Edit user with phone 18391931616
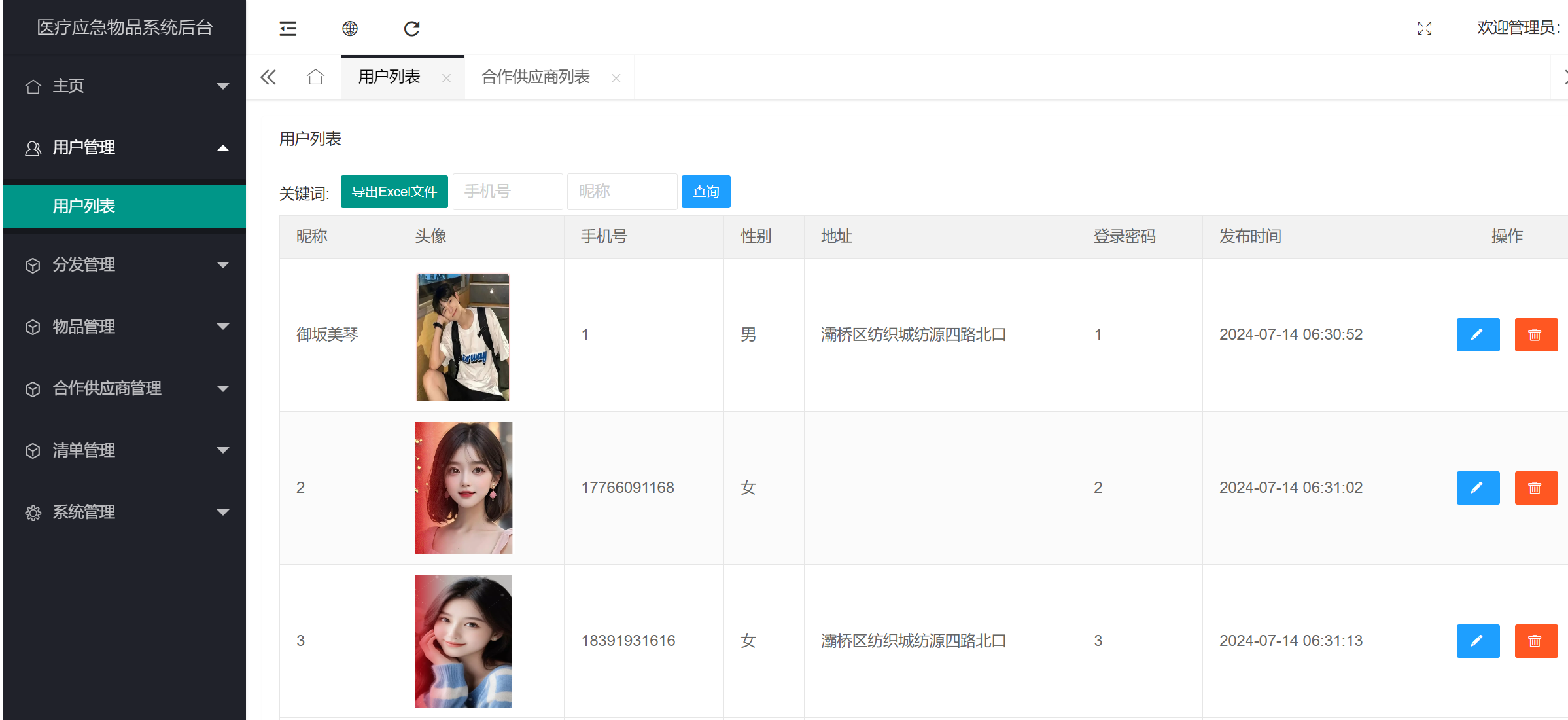 (x=1477, y=641)
